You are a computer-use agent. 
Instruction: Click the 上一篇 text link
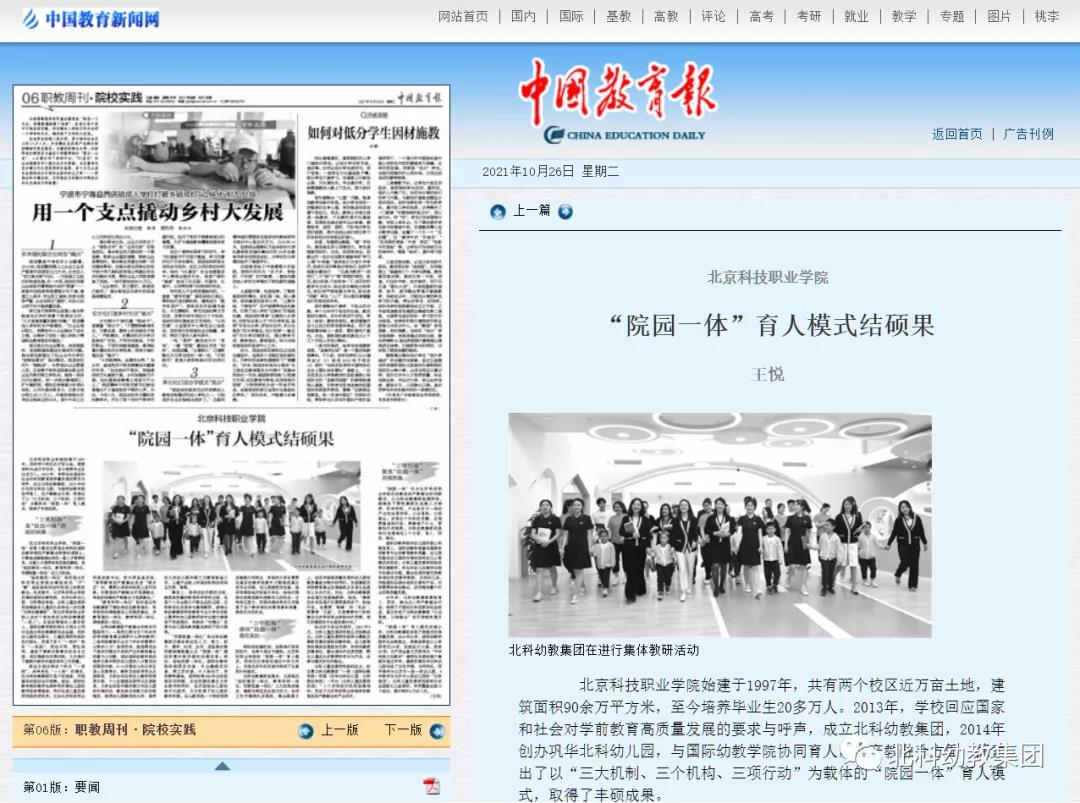[531, 211]
